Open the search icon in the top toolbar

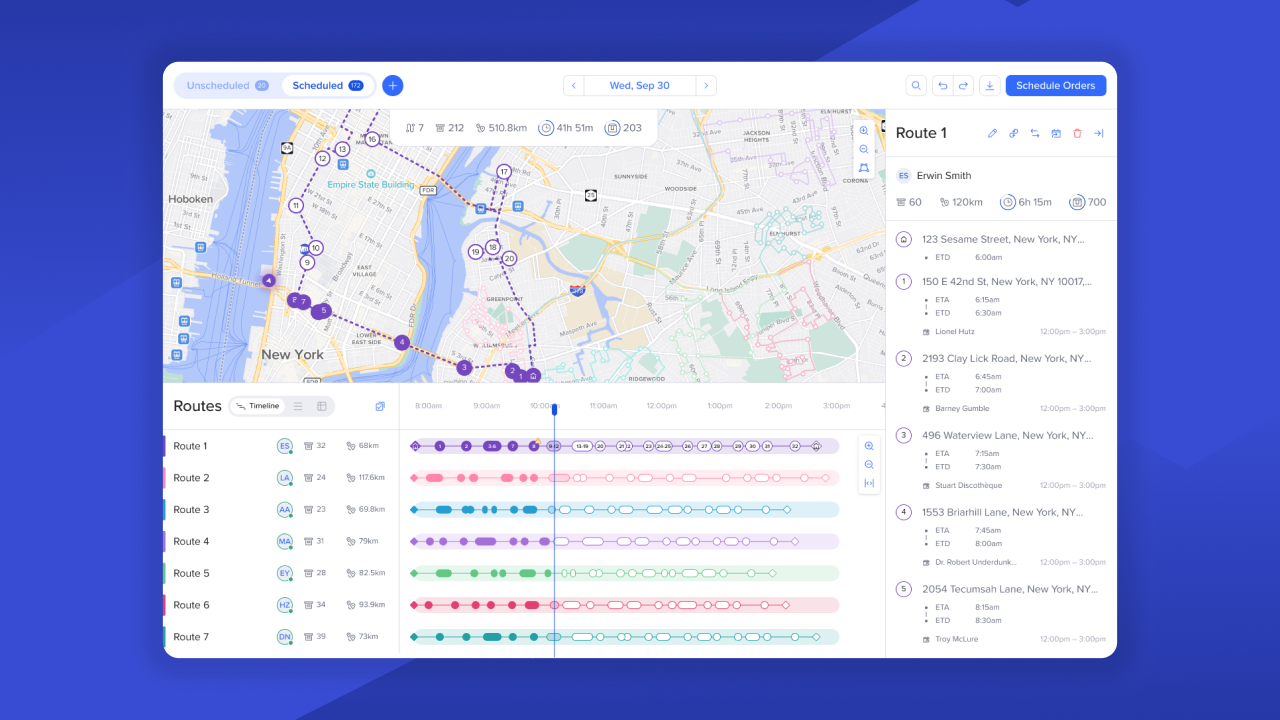tap(916, 85)
